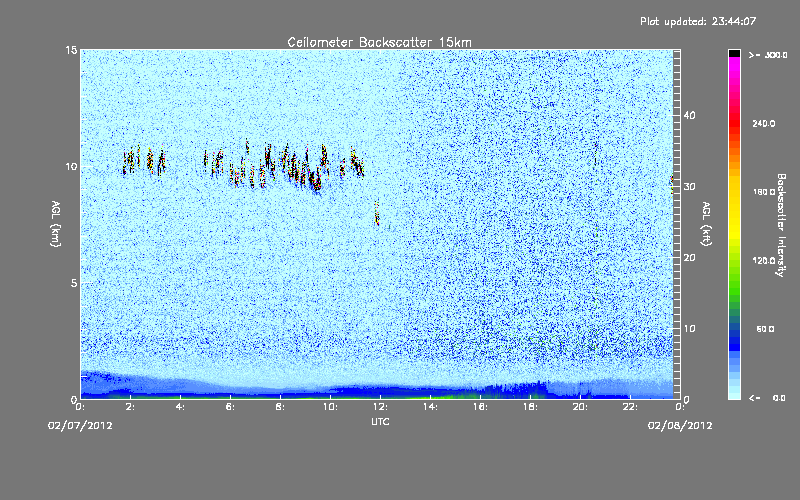Click the isolated cloud return near 12 UTC
Viewport: 800px width, 500px height.
click(x=377, y=213)
